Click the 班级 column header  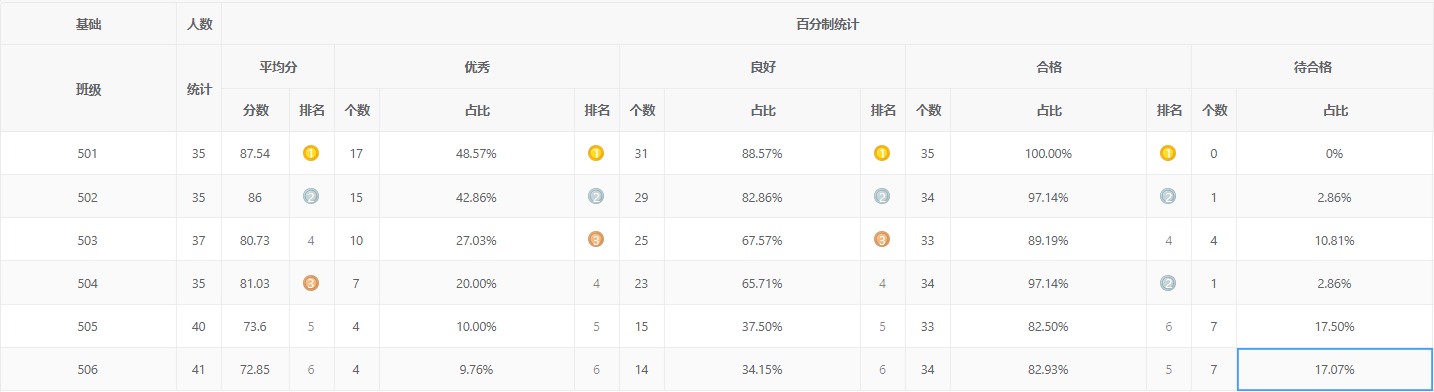[x=88, y=89]
